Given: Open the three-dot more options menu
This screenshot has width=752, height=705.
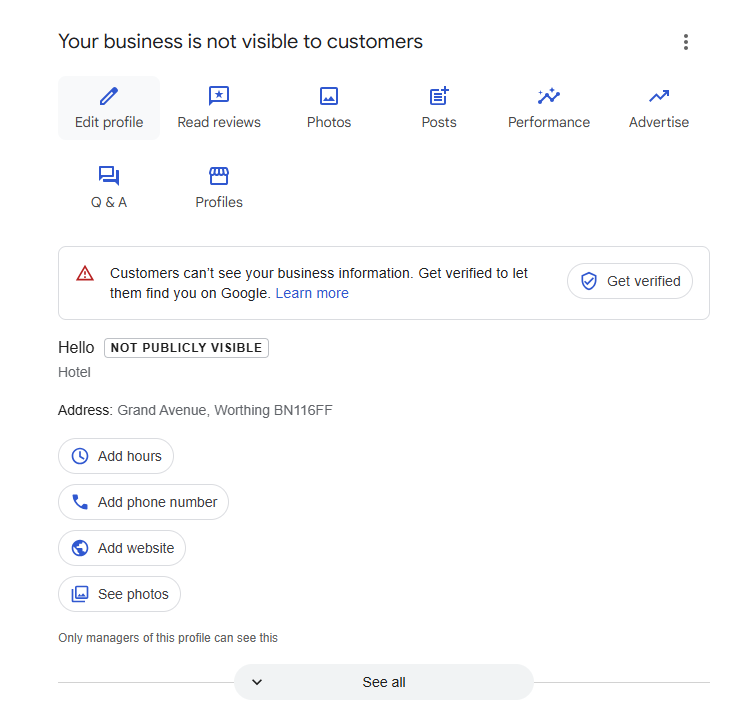Looking at the screenshot, I should tap(686, 42).
